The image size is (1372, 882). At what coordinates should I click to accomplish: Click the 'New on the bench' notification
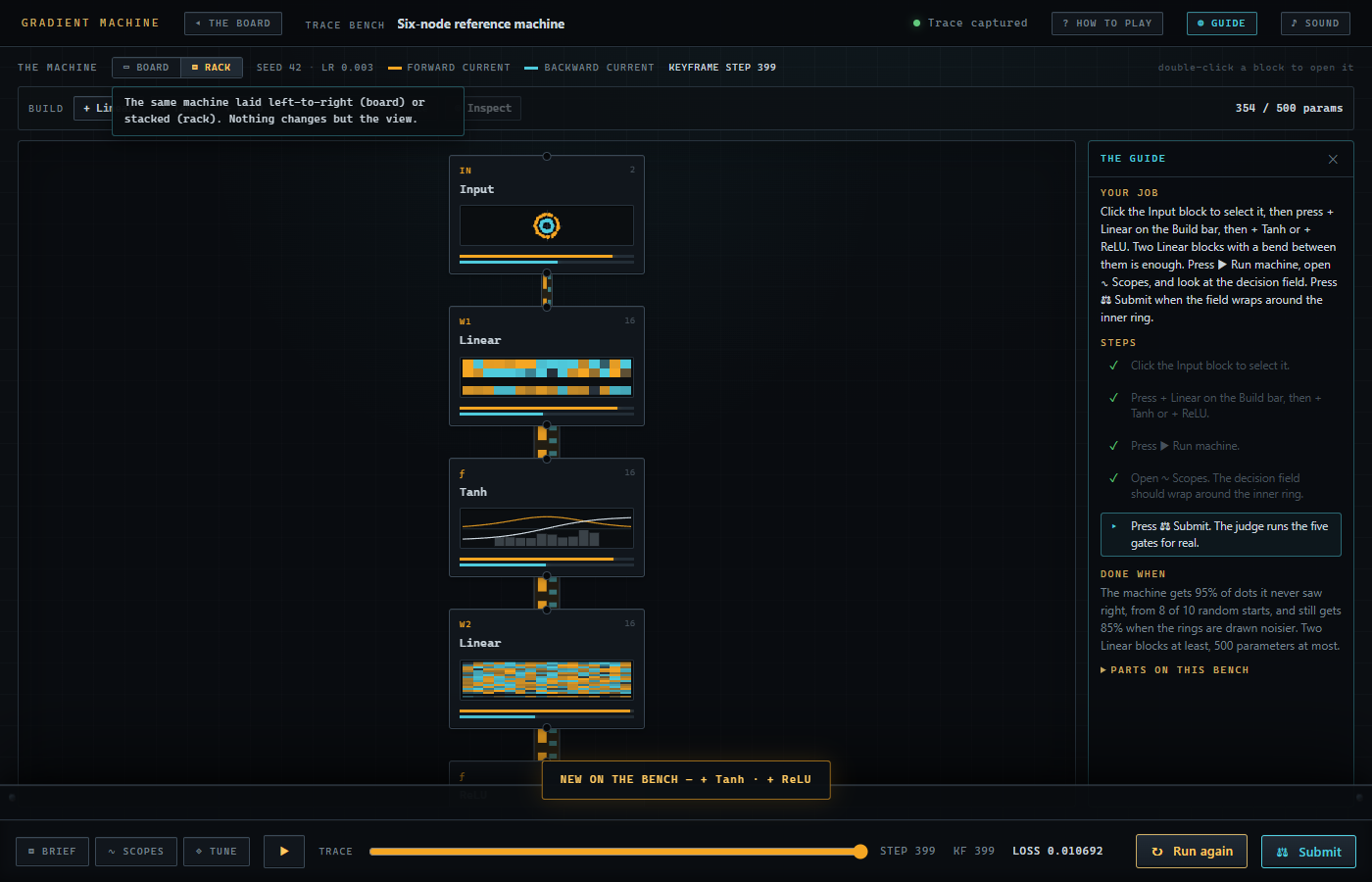[x=686, y=780]
